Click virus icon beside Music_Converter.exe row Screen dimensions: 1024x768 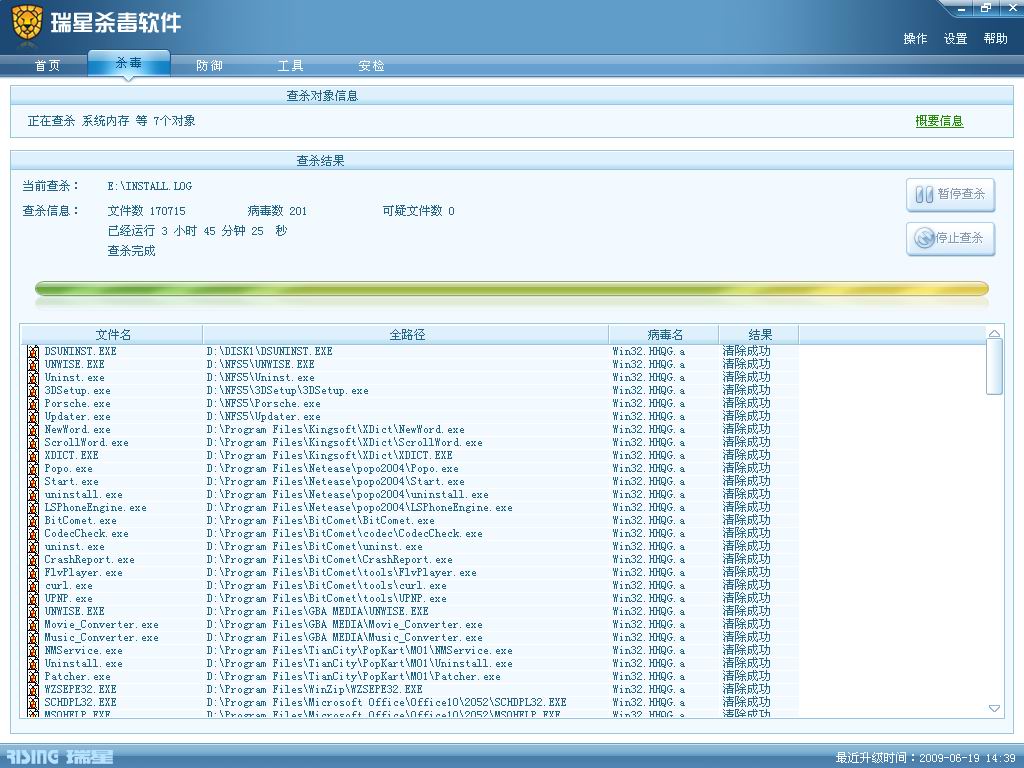pyautogui.click(x=33, y=638)
